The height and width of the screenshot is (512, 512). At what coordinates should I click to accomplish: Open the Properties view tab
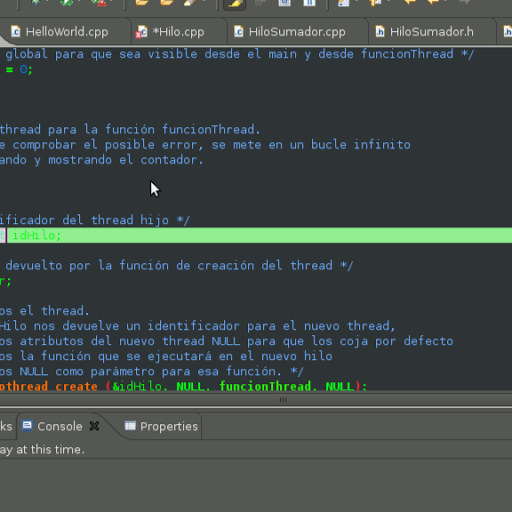pyautogui.click(x=162, y=426)
